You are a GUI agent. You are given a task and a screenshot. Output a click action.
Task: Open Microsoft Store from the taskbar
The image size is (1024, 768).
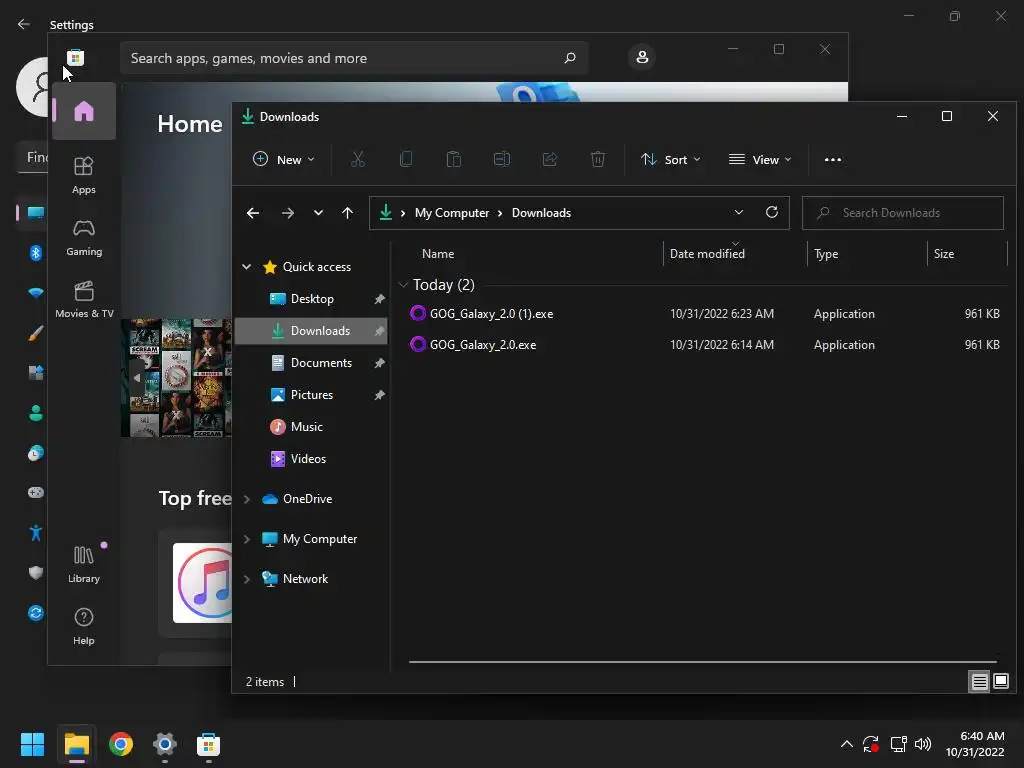[208, 744]
